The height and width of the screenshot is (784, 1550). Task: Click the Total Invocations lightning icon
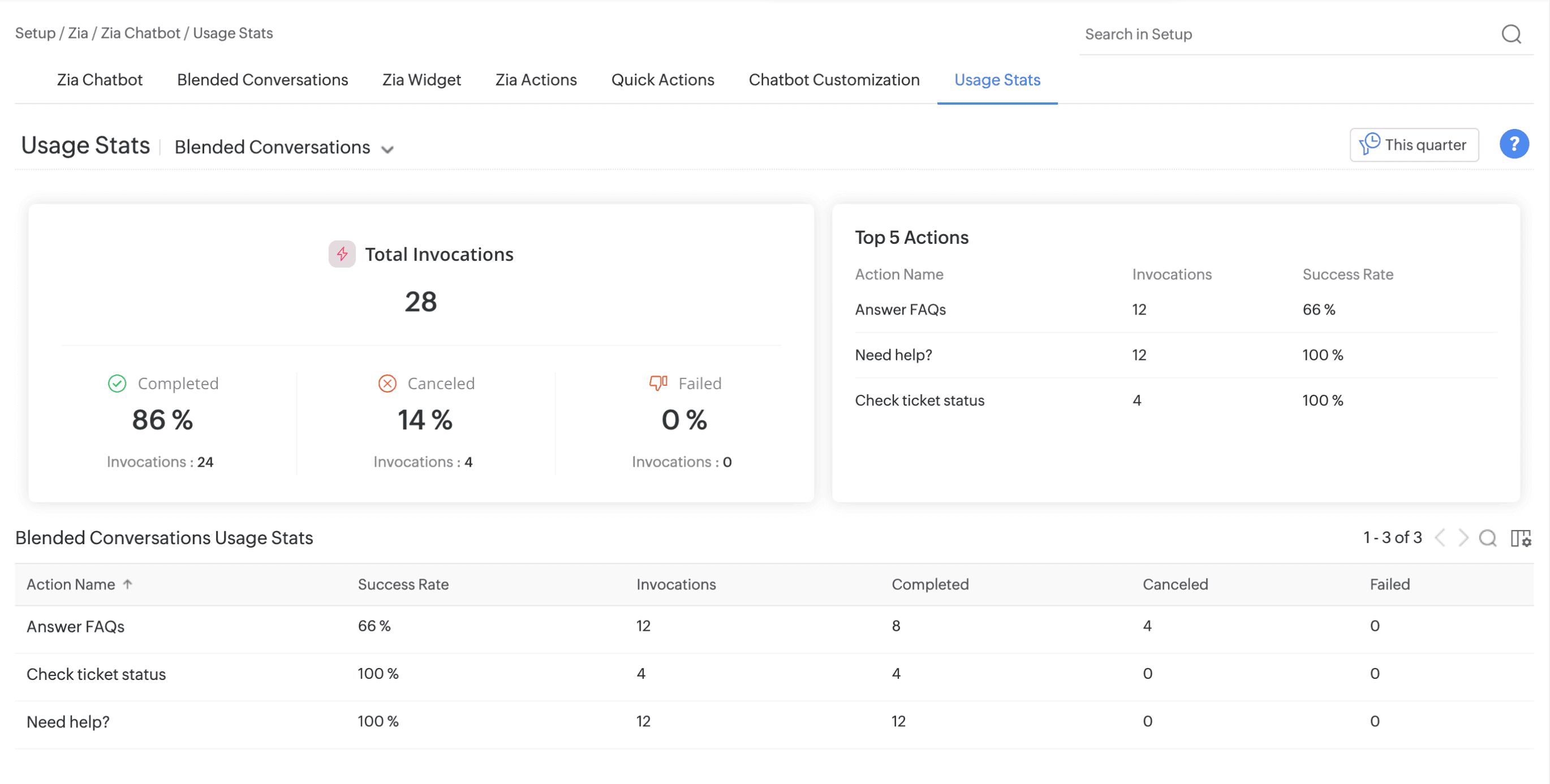coord(342,255)
